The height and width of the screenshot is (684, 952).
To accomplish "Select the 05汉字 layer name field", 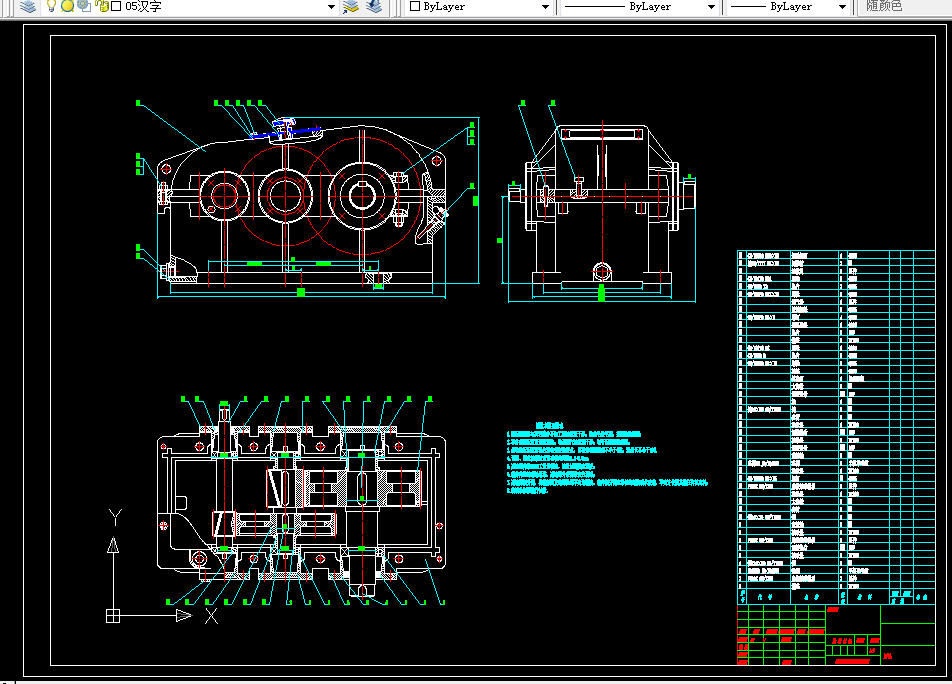I will 143,6.
